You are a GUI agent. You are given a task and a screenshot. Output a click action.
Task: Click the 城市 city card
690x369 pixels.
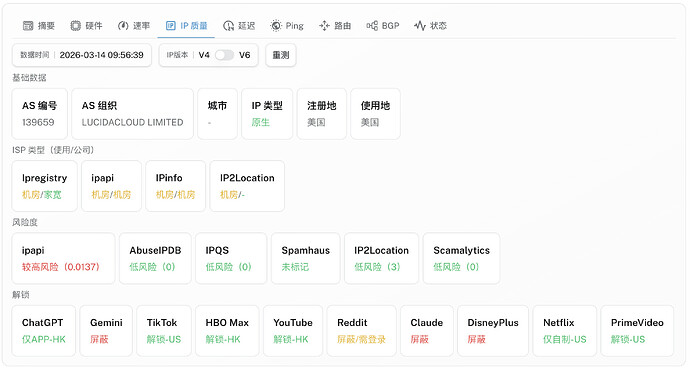pyautogui.click(x=217, y=114)
